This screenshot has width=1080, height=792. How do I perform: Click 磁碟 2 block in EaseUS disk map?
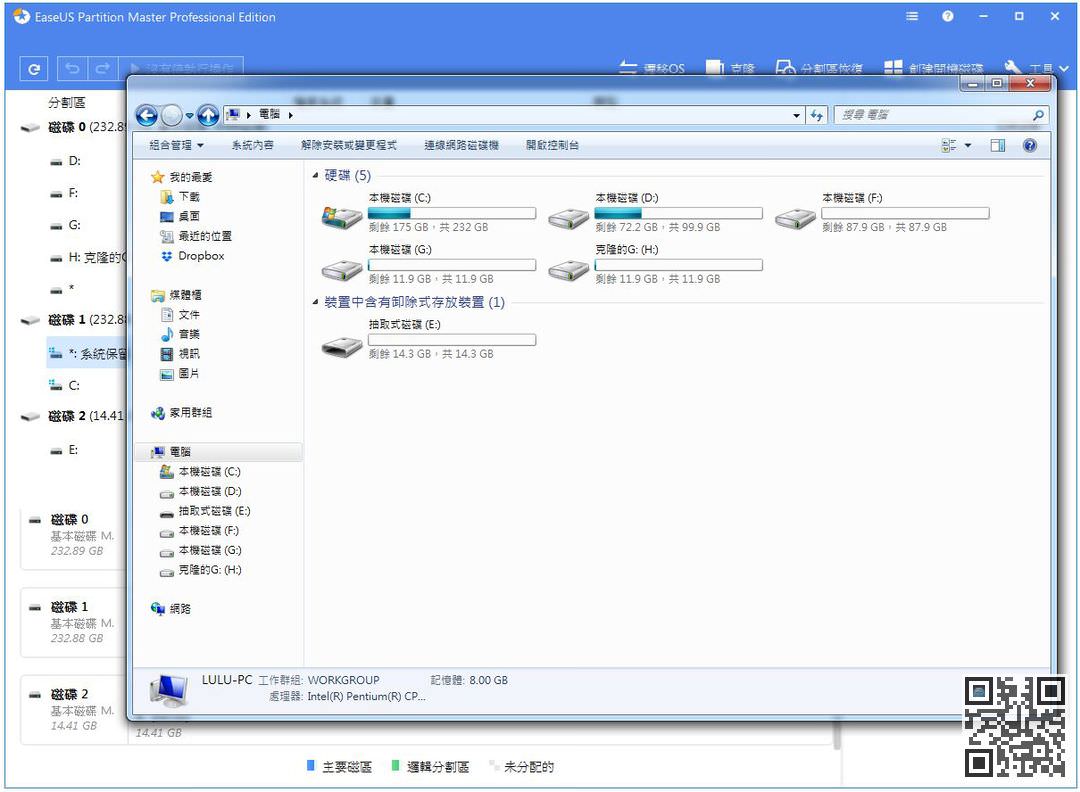click(74, 709)
